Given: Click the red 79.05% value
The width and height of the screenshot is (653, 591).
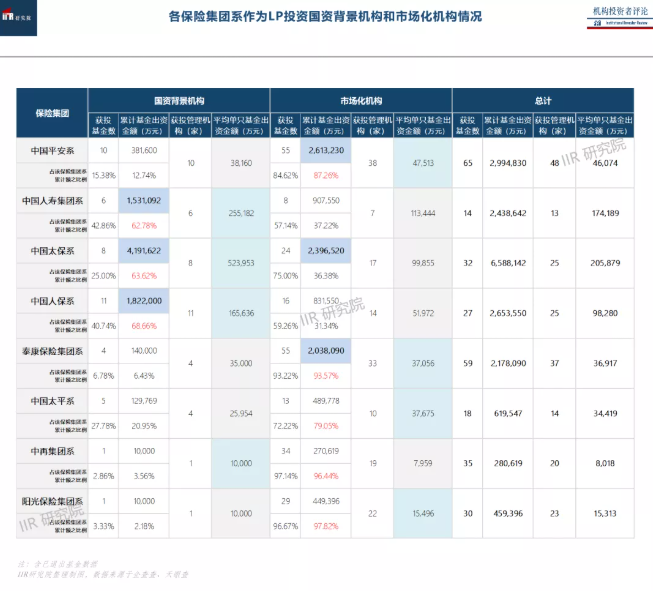Looking at the screenshot, I should coord(326,426).
